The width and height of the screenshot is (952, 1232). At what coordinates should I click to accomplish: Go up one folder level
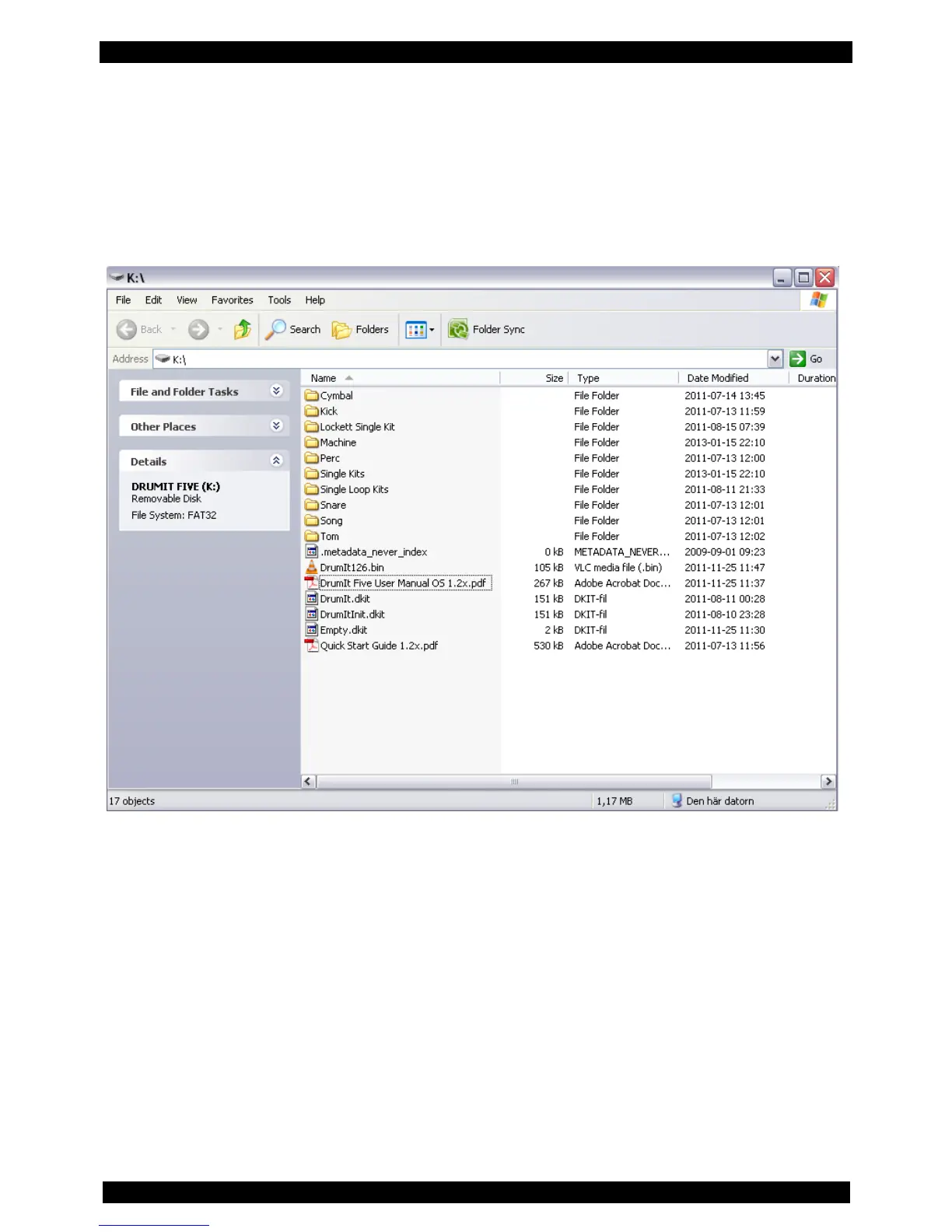point(243,330)
